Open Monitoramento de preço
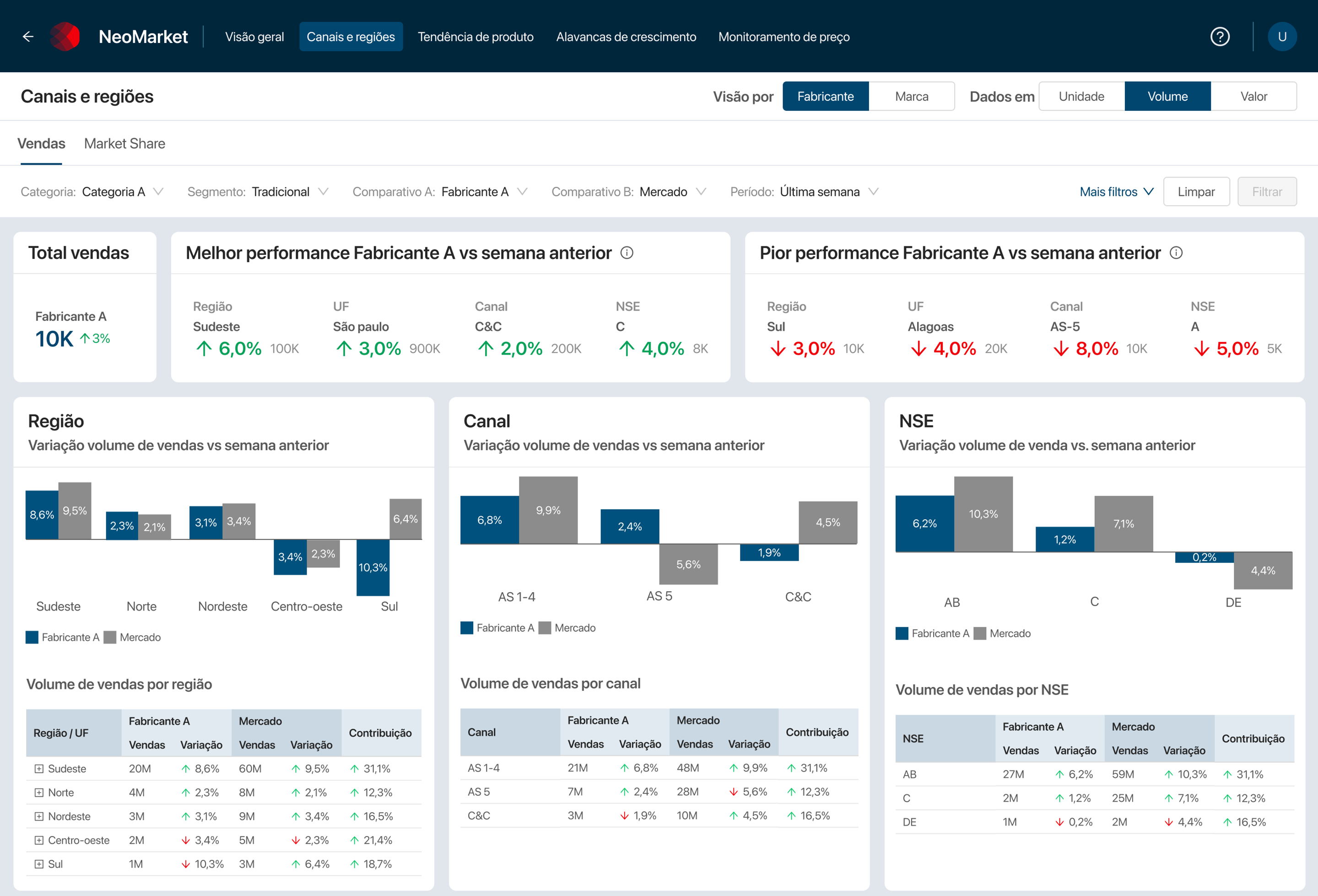The height and width of the screenshot is (896, 1318). pyautogui.click(x=784, y=37)
